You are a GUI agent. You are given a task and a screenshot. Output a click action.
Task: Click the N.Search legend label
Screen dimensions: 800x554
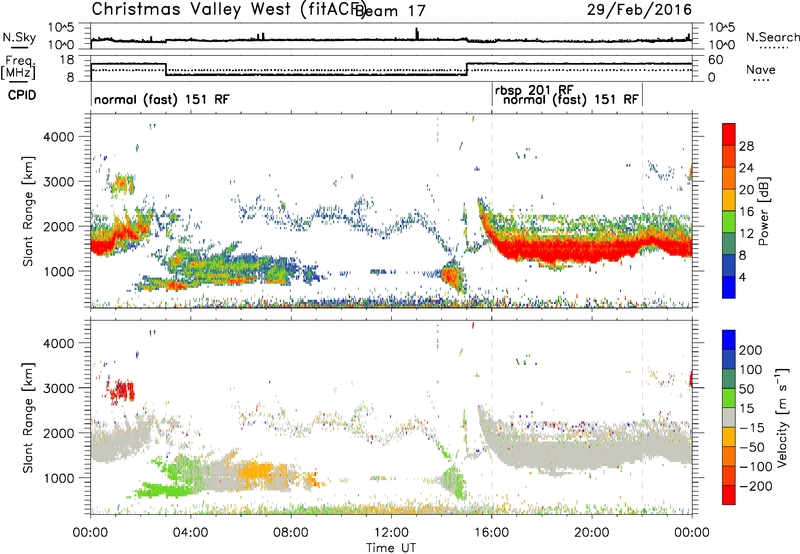[x=773, y=37]
